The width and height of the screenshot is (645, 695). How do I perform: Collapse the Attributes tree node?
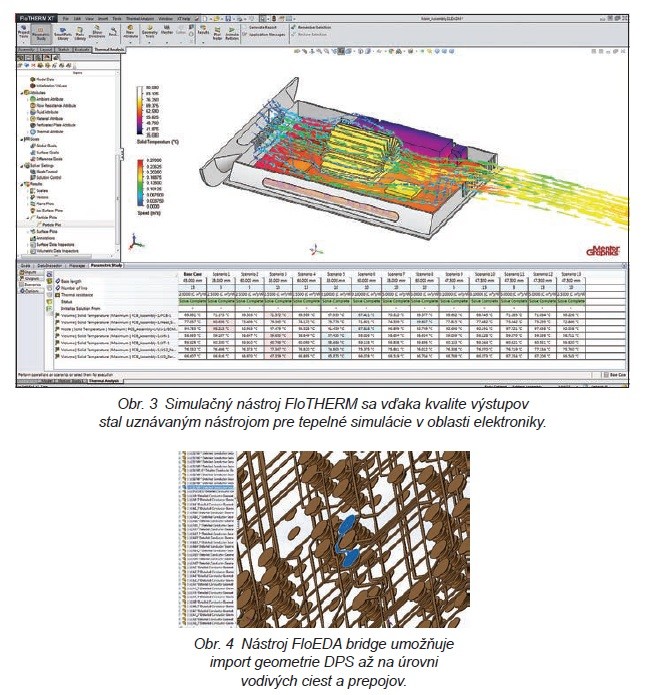coord(22,93)
